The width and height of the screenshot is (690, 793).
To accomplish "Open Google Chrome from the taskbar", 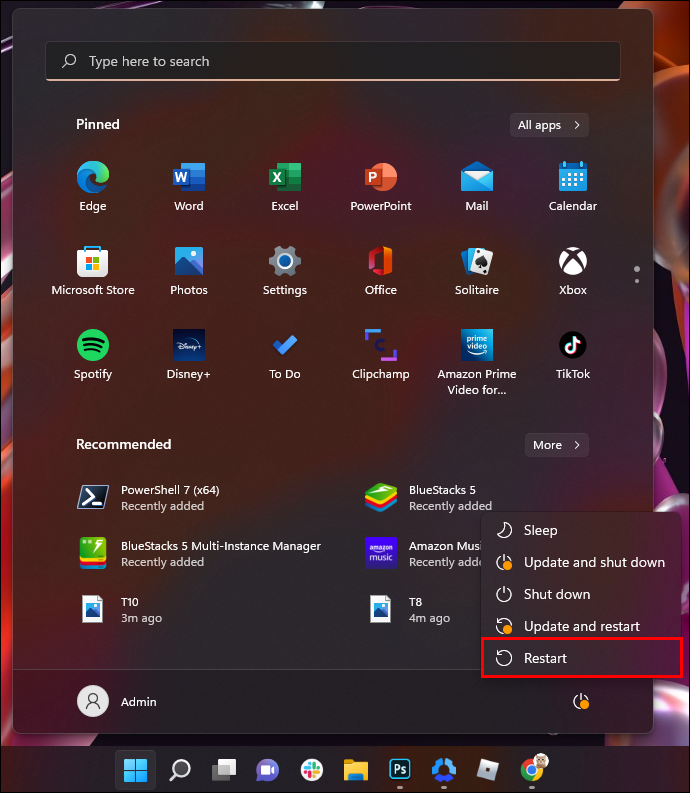I will click(532, 770).
